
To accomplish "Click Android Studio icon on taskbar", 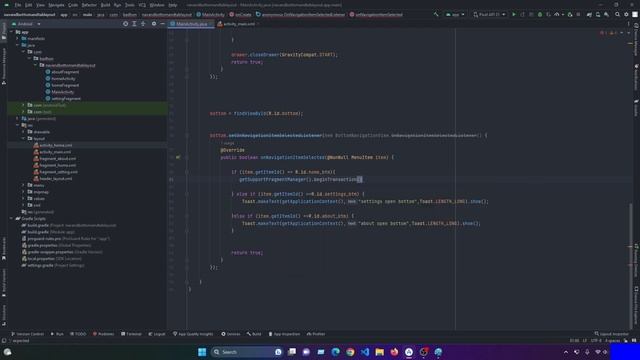I will tap(409, 352).
